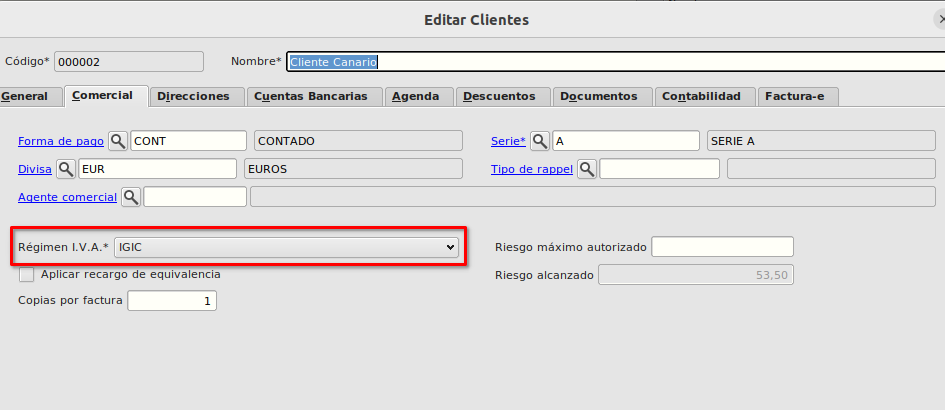Click the empty Agente comercial code field
The width and height of the screenshot is (945, 410).
click(195, 197)
